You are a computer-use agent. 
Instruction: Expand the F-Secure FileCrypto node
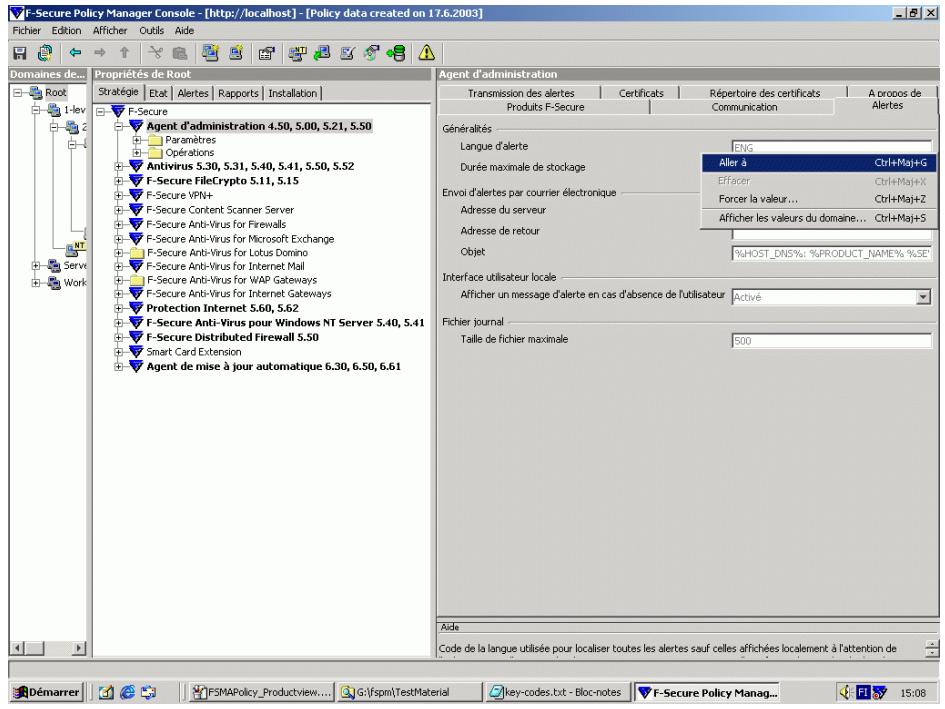[119, 180]
